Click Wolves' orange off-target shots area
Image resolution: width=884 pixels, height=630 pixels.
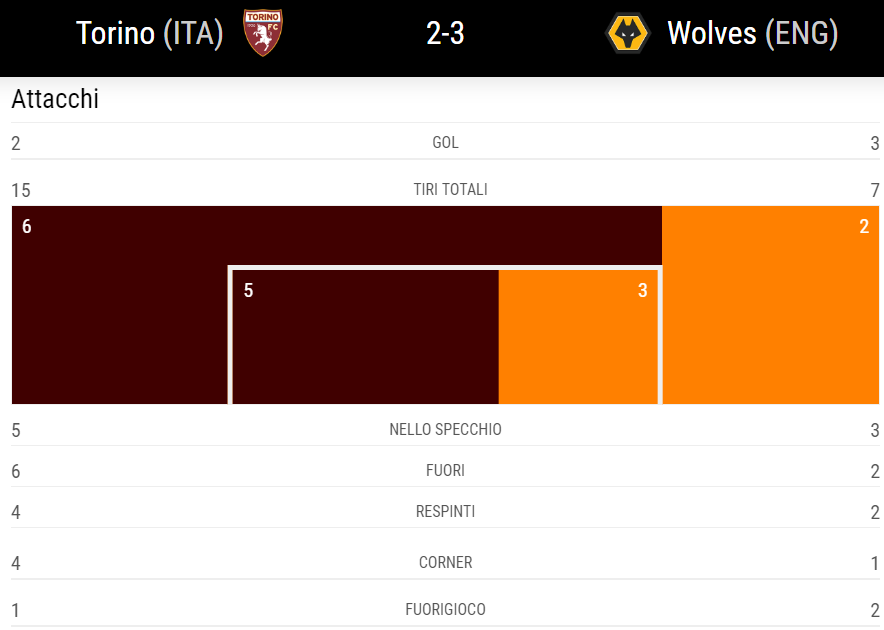click(x=770, y=300)
